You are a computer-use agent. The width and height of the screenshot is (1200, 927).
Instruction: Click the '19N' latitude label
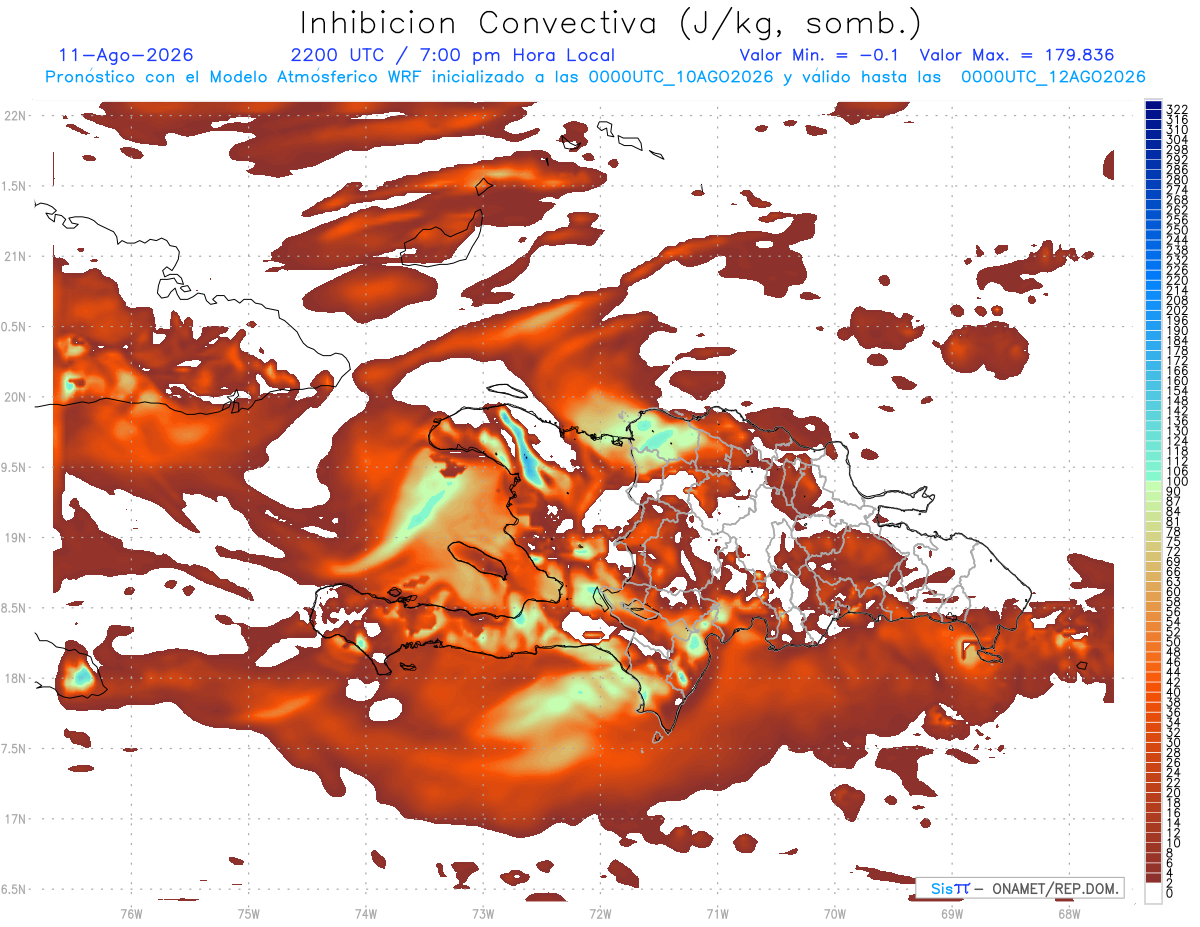16,538
